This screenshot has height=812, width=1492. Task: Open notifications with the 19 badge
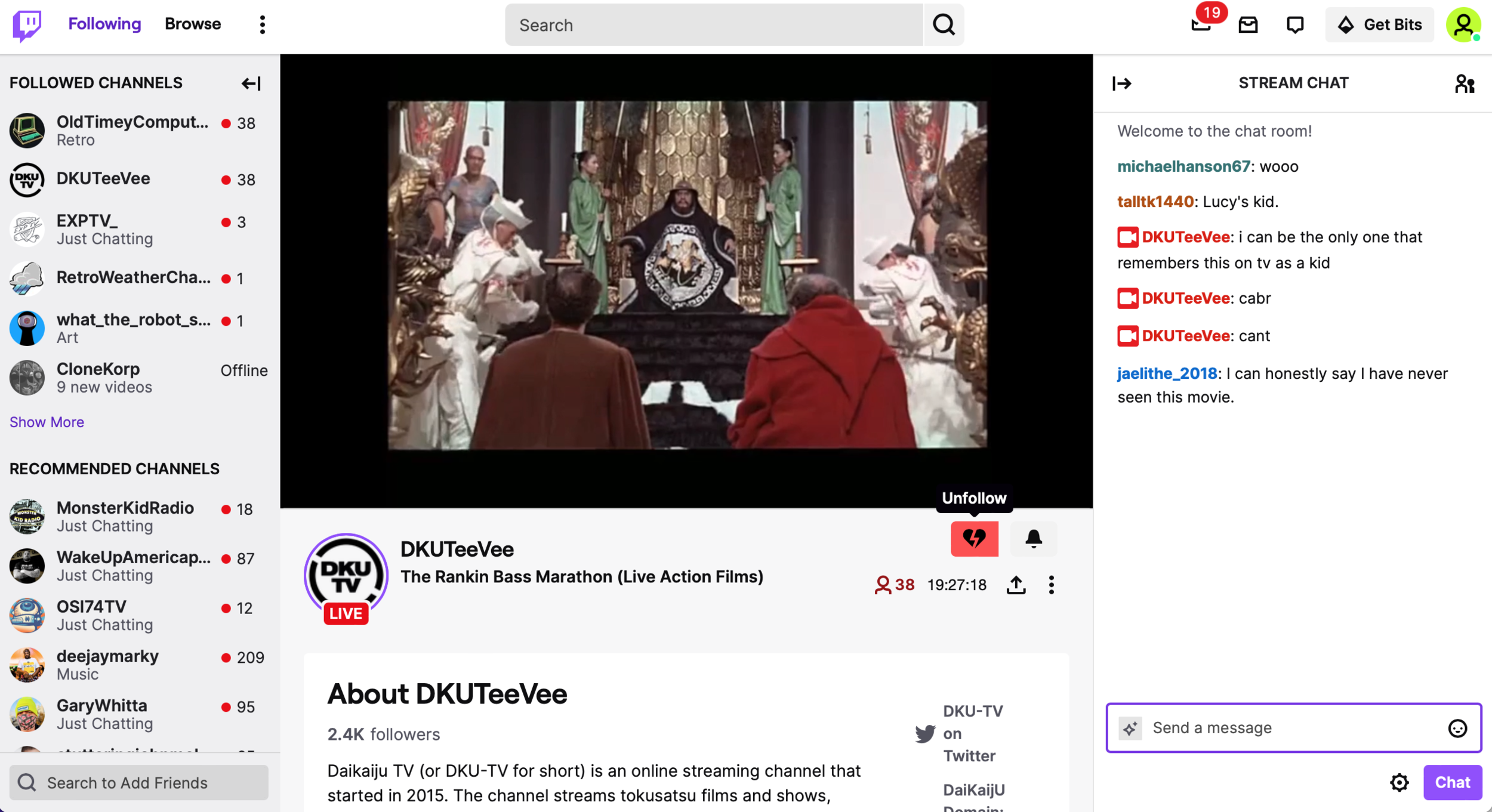click(x=1201, y=24)
